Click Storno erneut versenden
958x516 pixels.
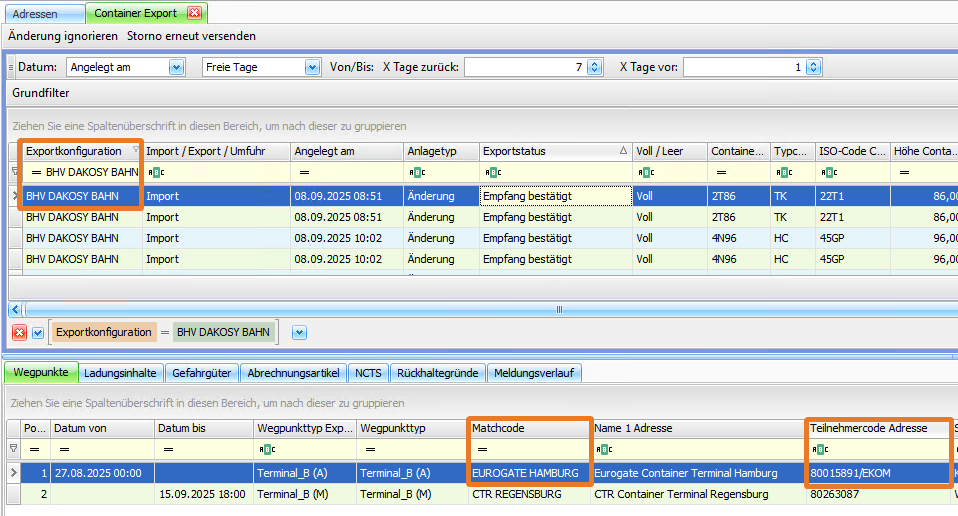[191, 36]
